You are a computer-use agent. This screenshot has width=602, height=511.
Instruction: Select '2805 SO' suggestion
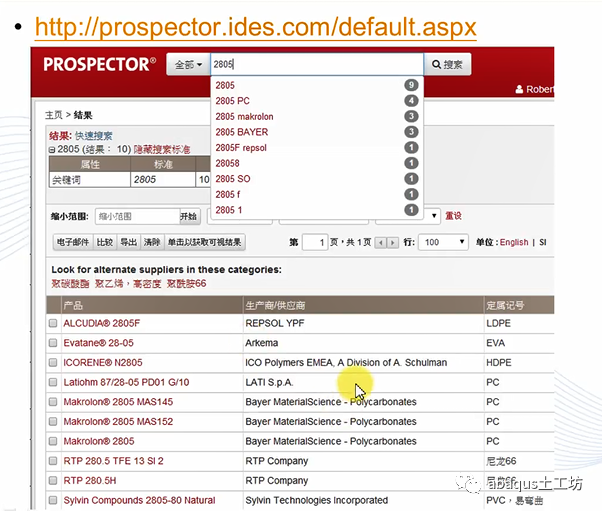(317, 179)
